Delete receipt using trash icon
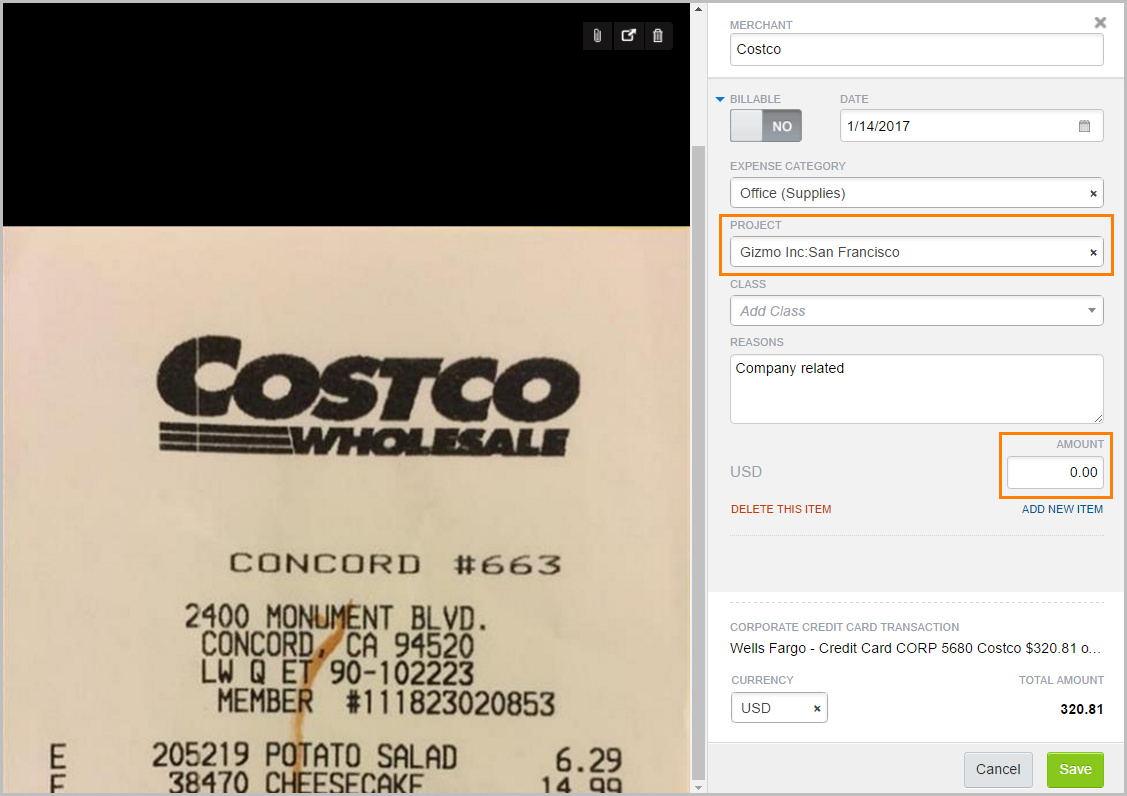This screenshot has height=796, width=1127. [x=658, y=36]
